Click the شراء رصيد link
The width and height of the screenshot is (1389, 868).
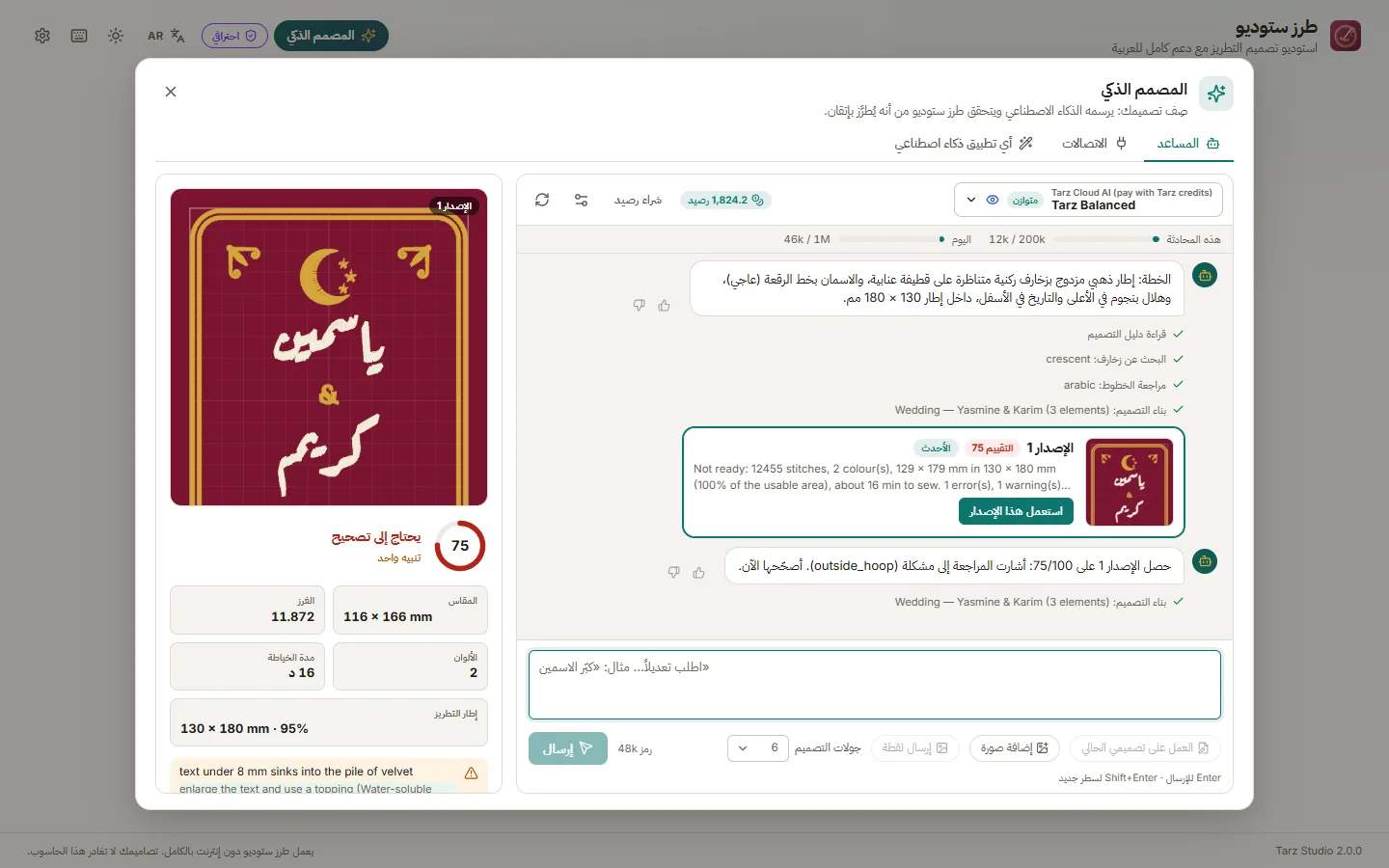(638, 201)
